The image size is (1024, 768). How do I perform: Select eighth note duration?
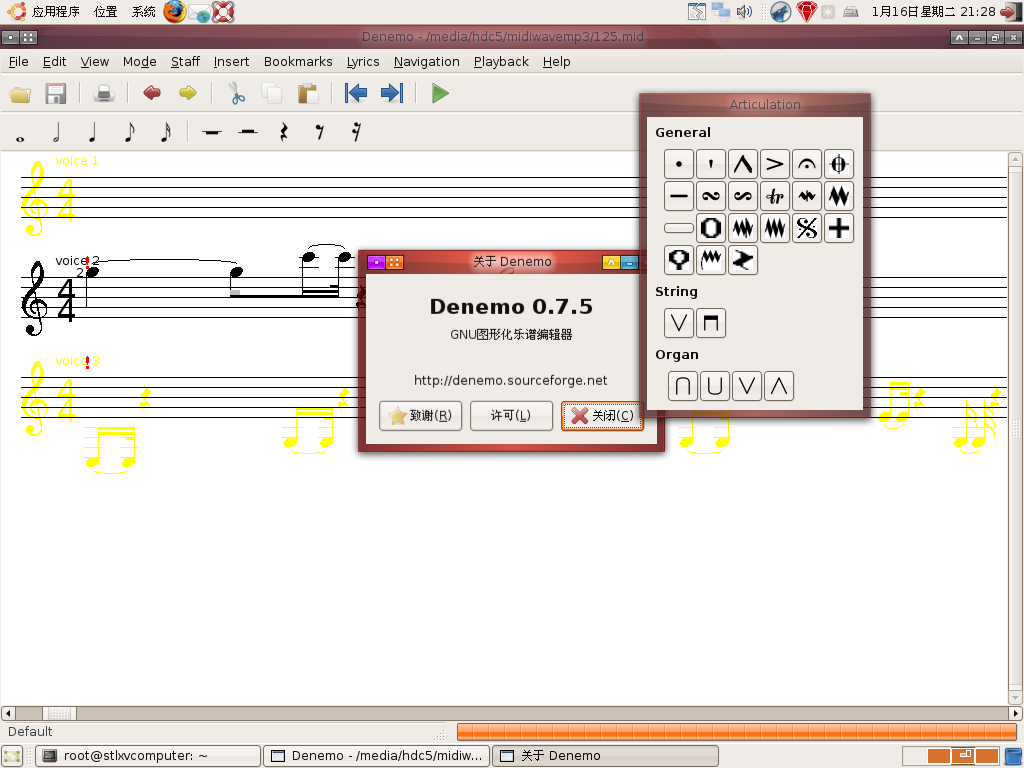(129, 133)
